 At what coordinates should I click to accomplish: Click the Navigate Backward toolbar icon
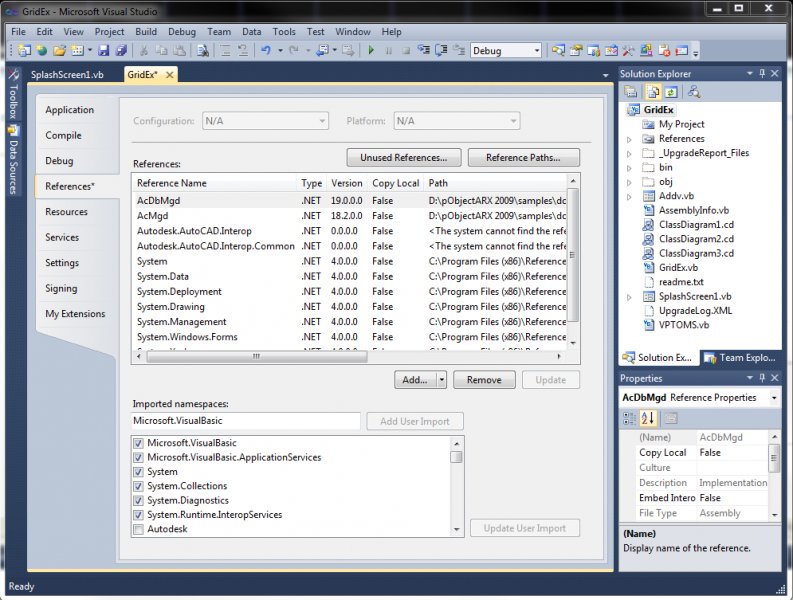322,51
